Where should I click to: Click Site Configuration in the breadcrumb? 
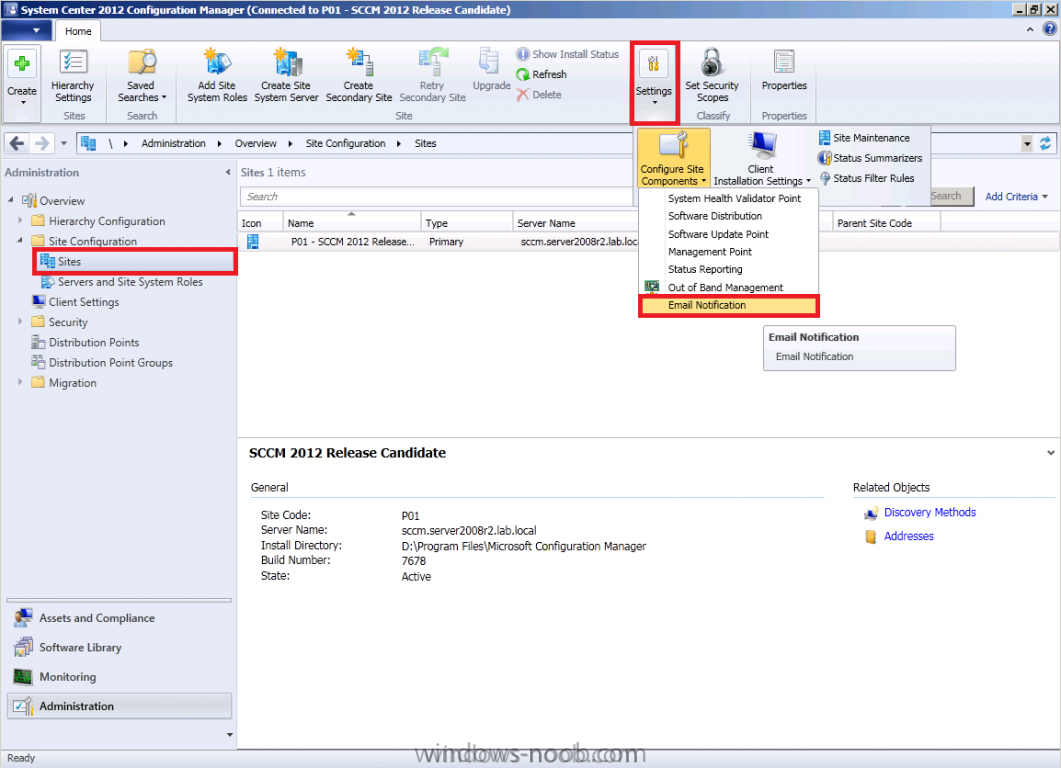point(345,143)
